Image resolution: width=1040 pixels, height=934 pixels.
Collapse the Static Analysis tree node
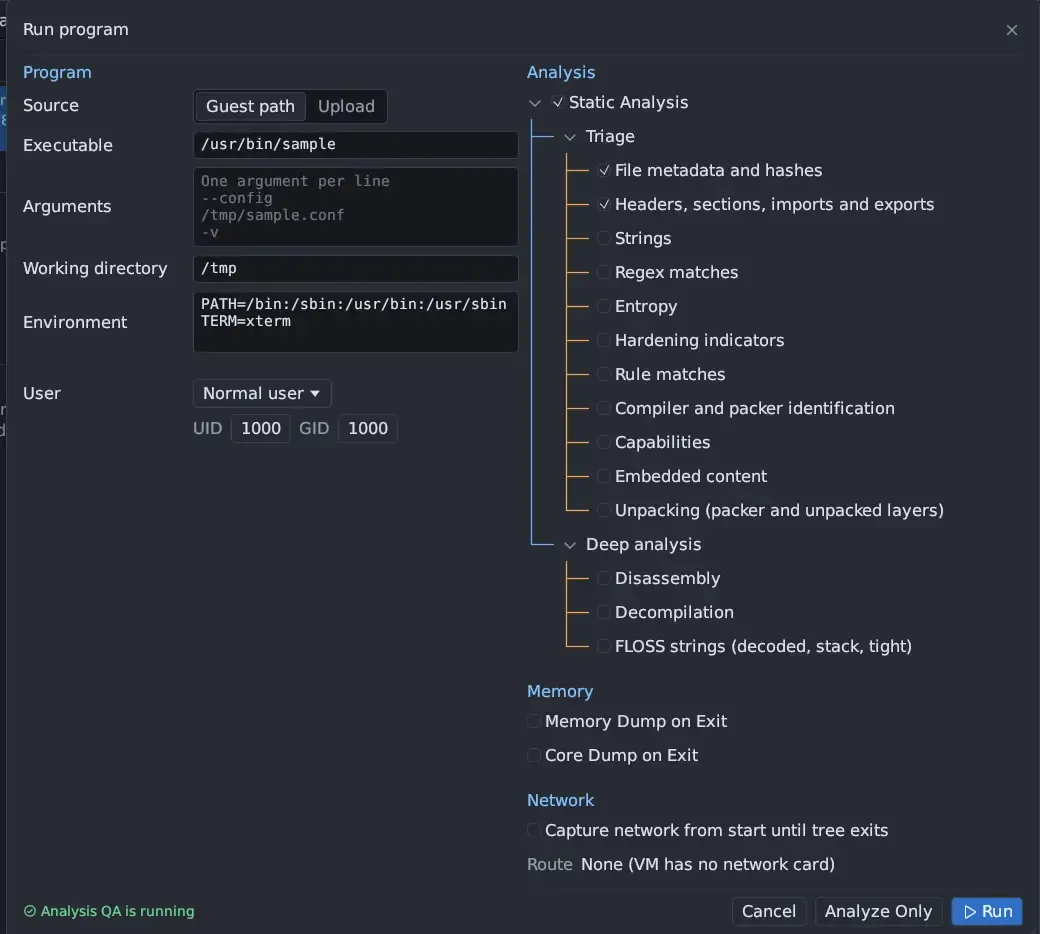(535, 103)
